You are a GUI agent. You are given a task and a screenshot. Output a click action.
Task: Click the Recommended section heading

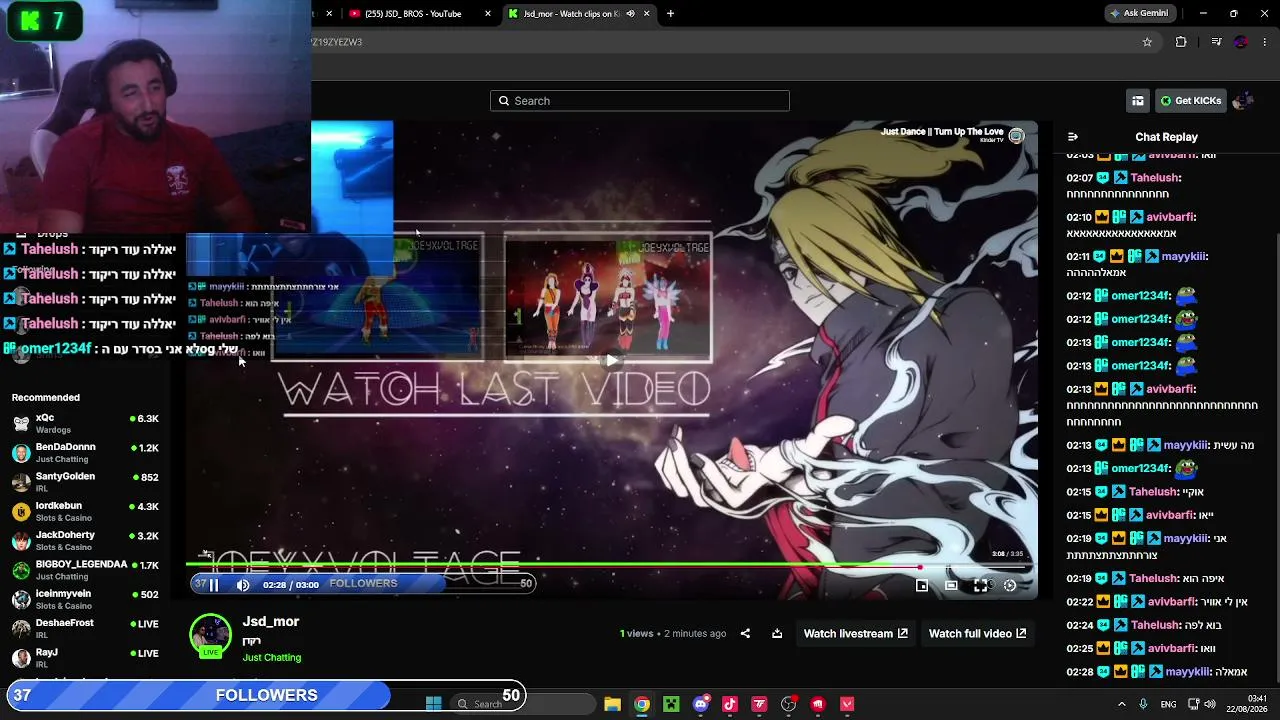coord(46,397)
